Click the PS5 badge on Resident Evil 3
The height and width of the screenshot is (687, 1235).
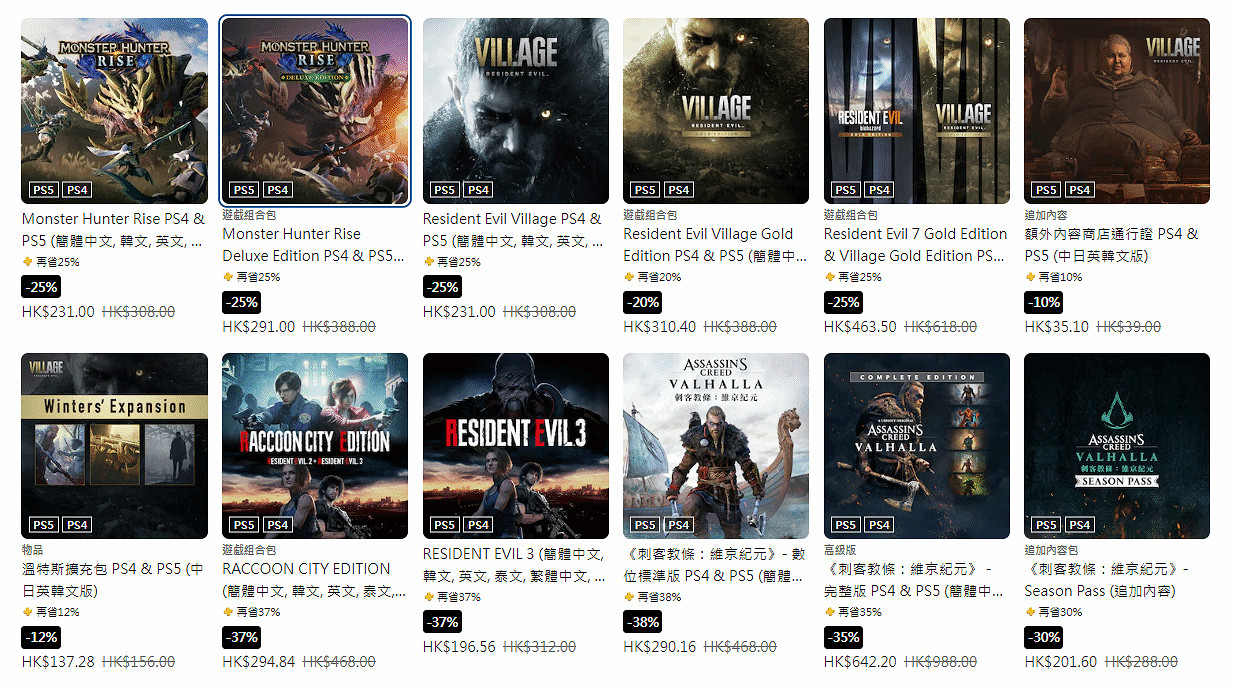pos(445,524)
